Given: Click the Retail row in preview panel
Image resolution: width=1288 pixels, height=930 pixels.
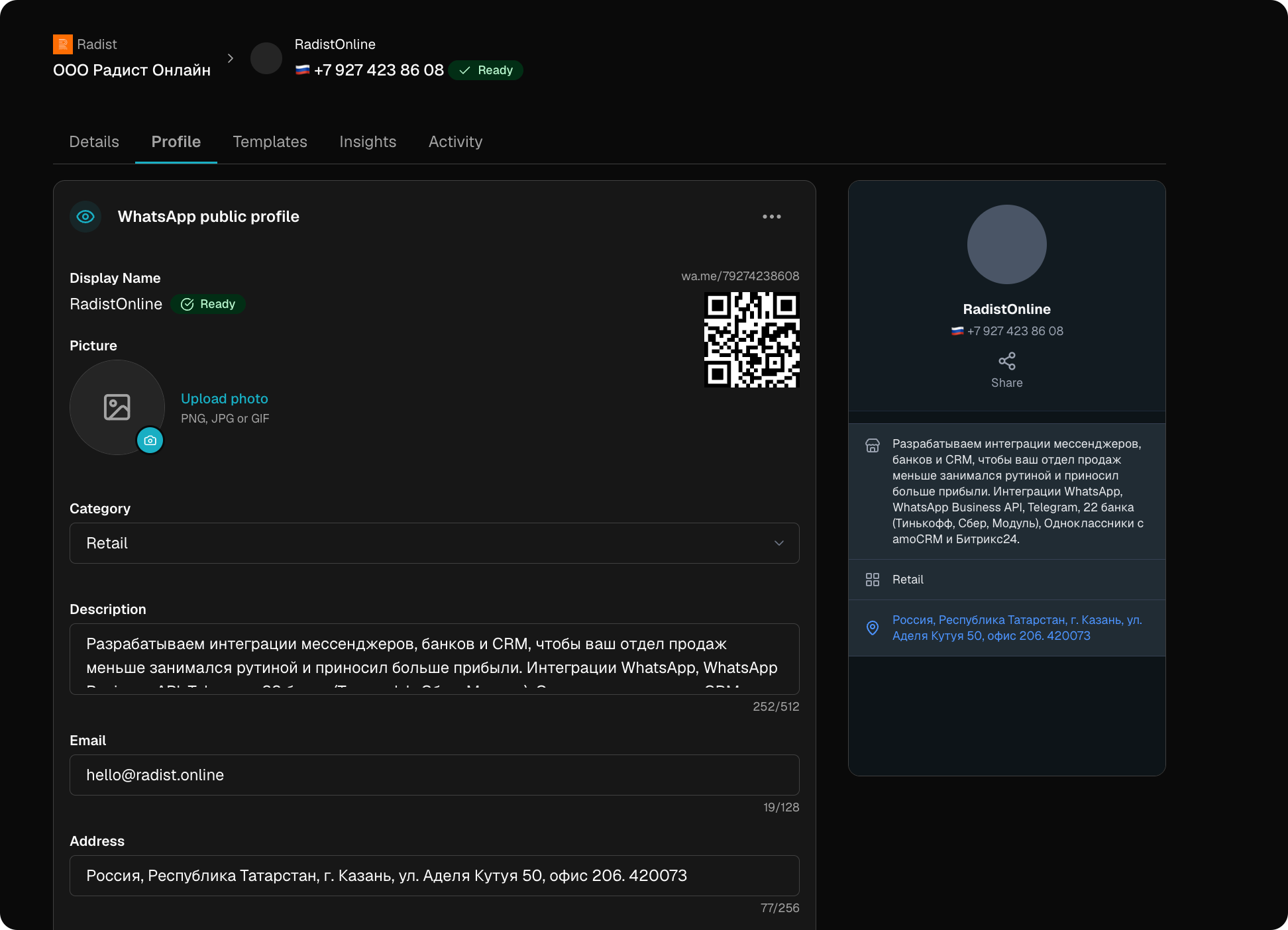Looking at the screenshot, I should [x=1007, y=580].
